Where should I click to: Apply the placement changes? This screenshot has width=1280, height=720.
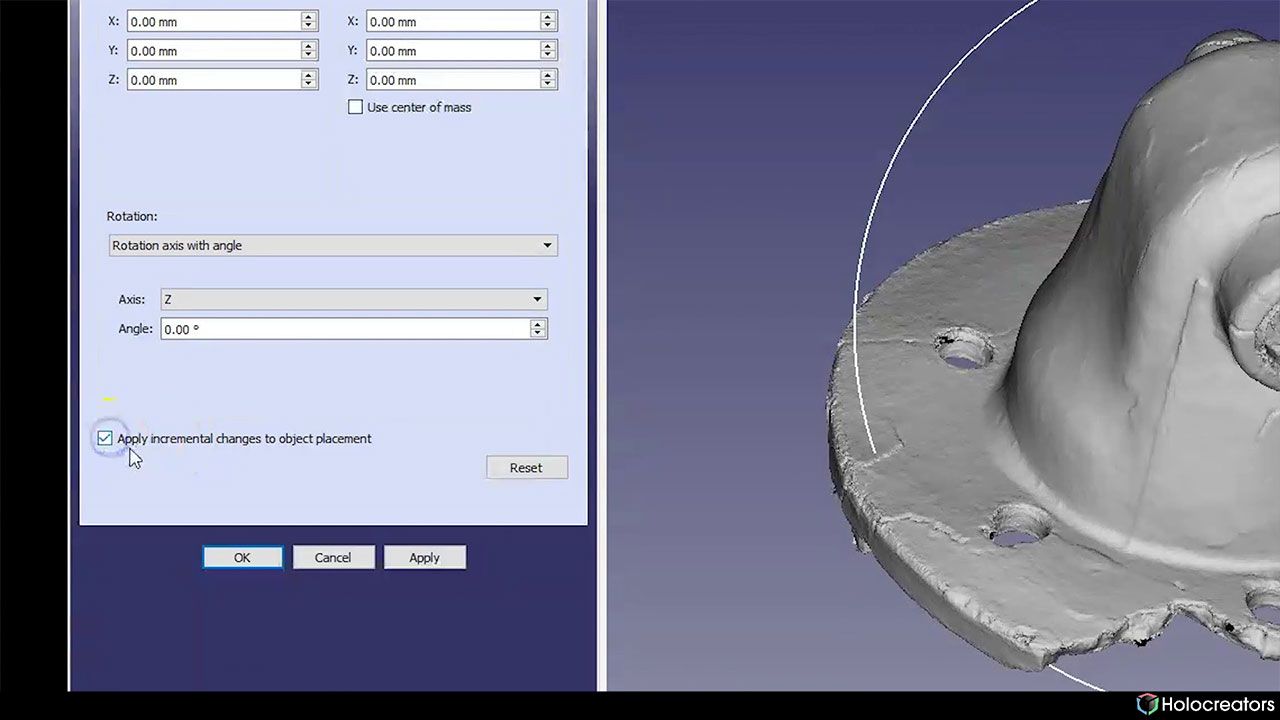pyautogui.click(x=424, y=557)
